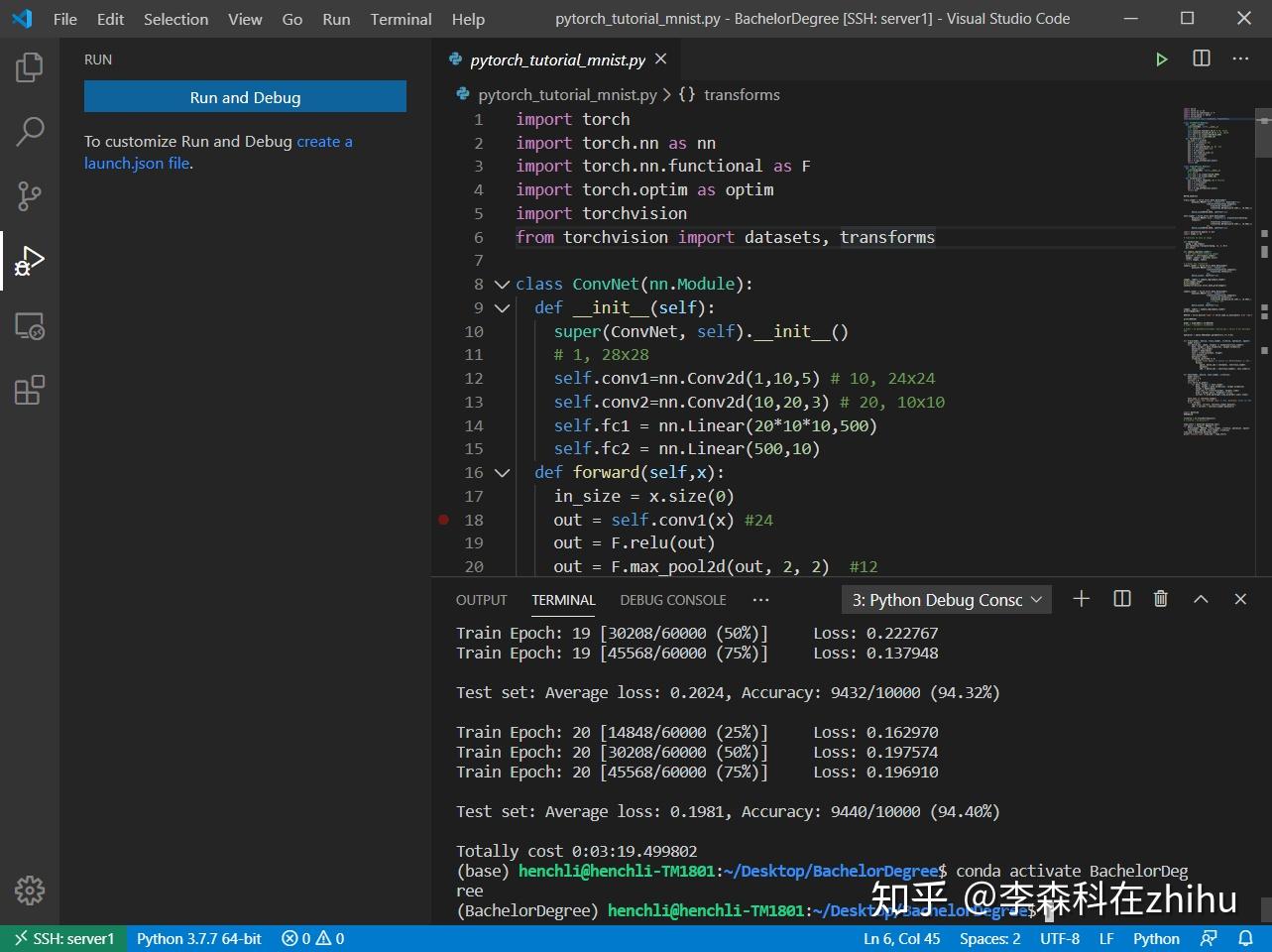Maximize the panel with the chevron toggle
The height and width of the screenshot is (952, 1272).
1200,599
